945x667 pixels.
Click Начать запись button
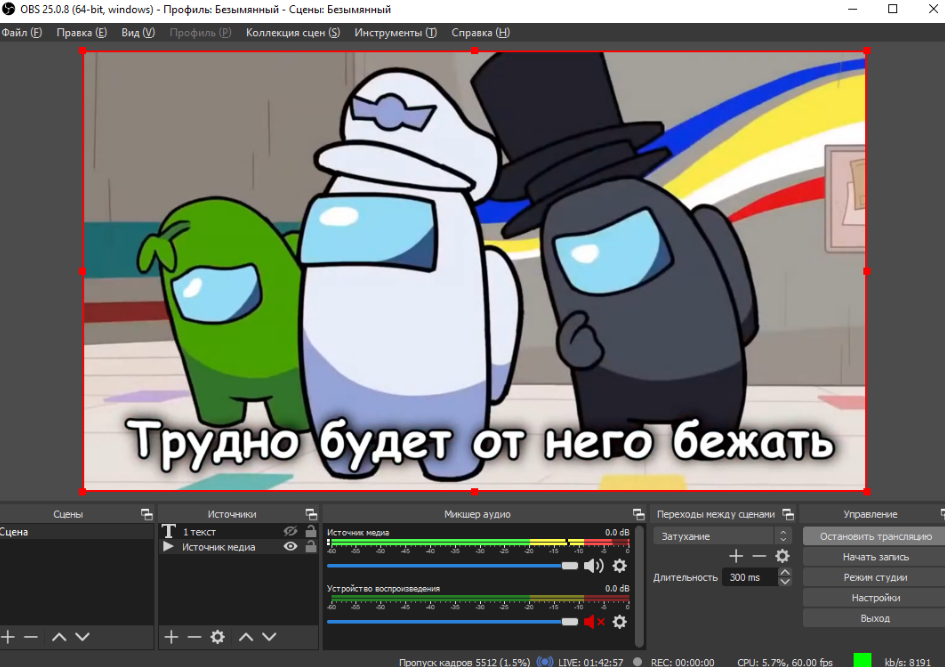coord(875,557)
